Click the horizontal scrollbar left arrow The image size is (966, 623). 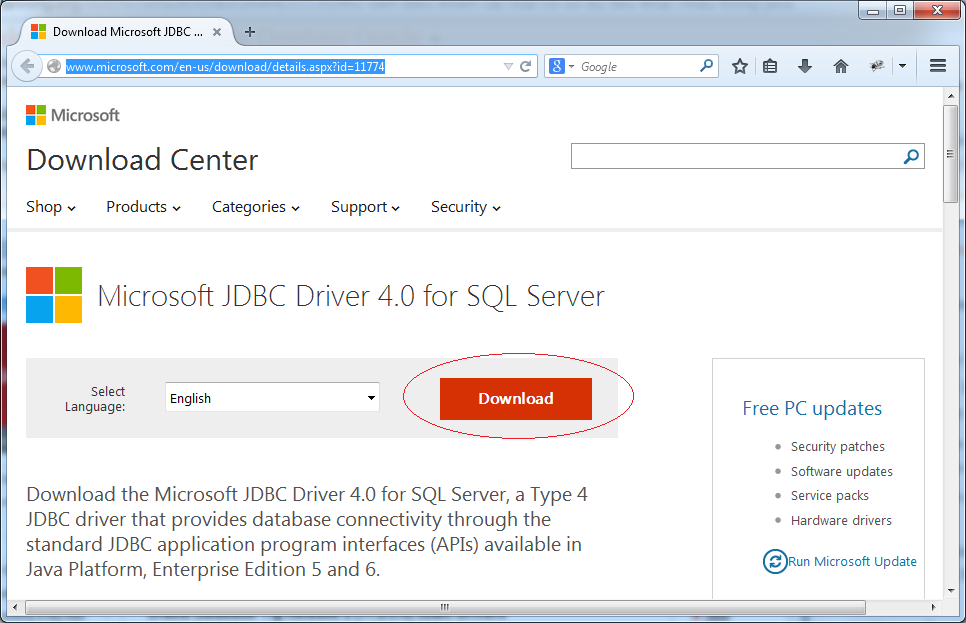[x=15, y=607]
